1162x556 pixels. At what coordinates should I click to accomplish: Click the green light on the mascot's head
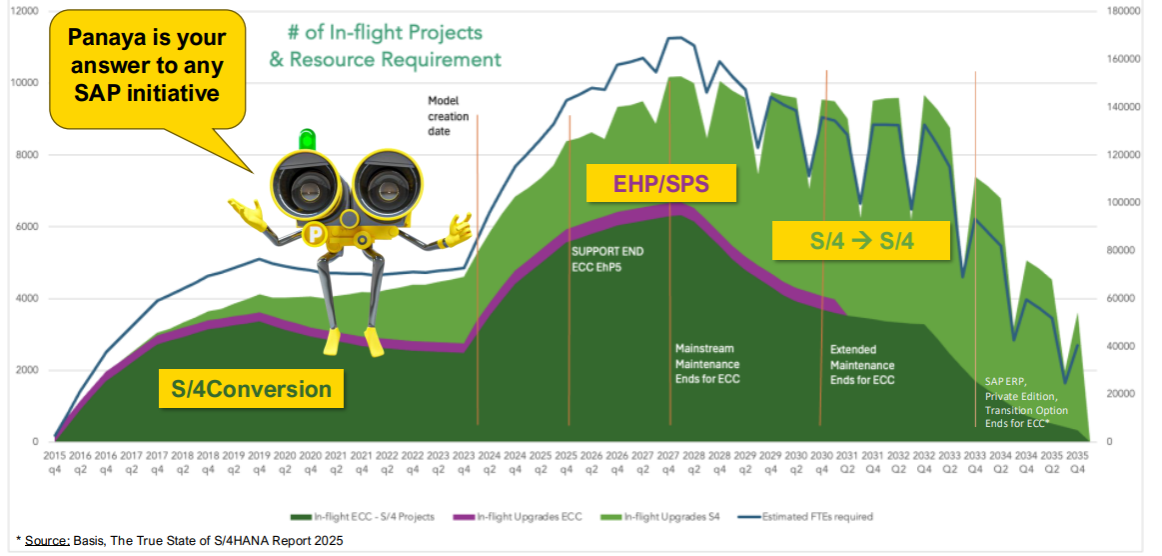point(307,139)
